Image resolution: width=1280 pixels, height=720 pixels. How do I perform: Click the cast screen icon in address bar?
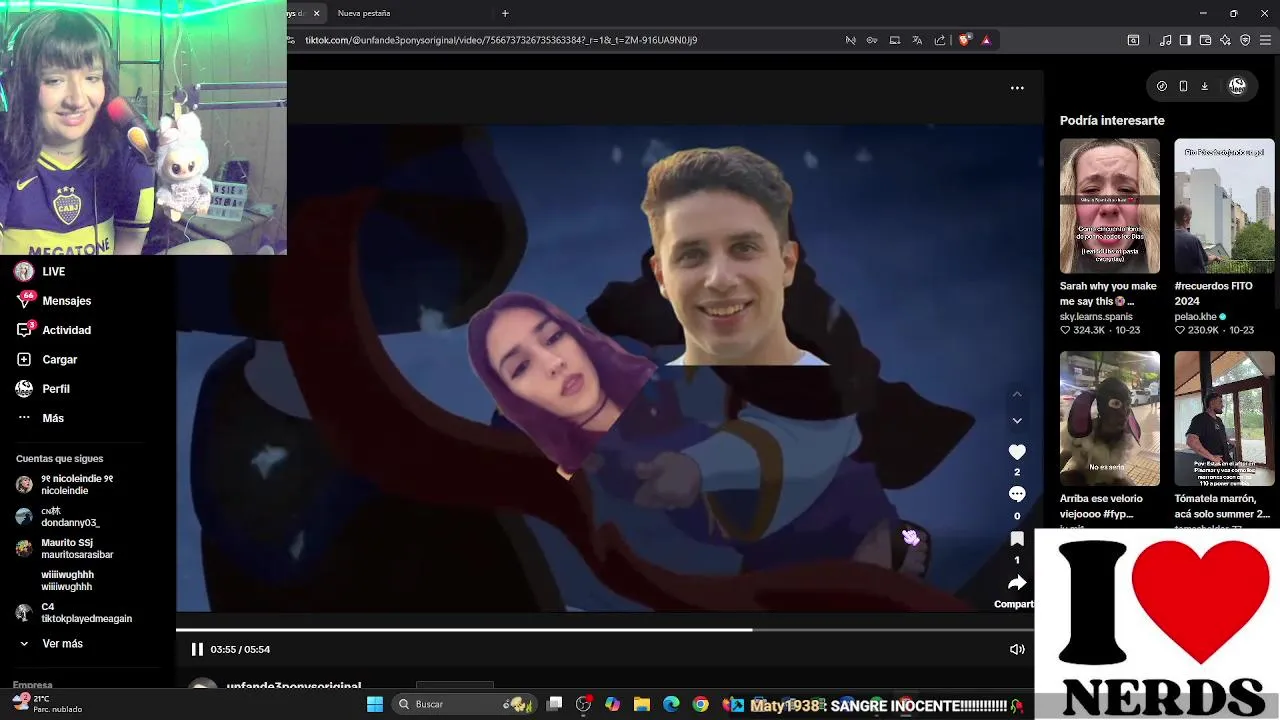pyautogui.click(x=895, y=40)
